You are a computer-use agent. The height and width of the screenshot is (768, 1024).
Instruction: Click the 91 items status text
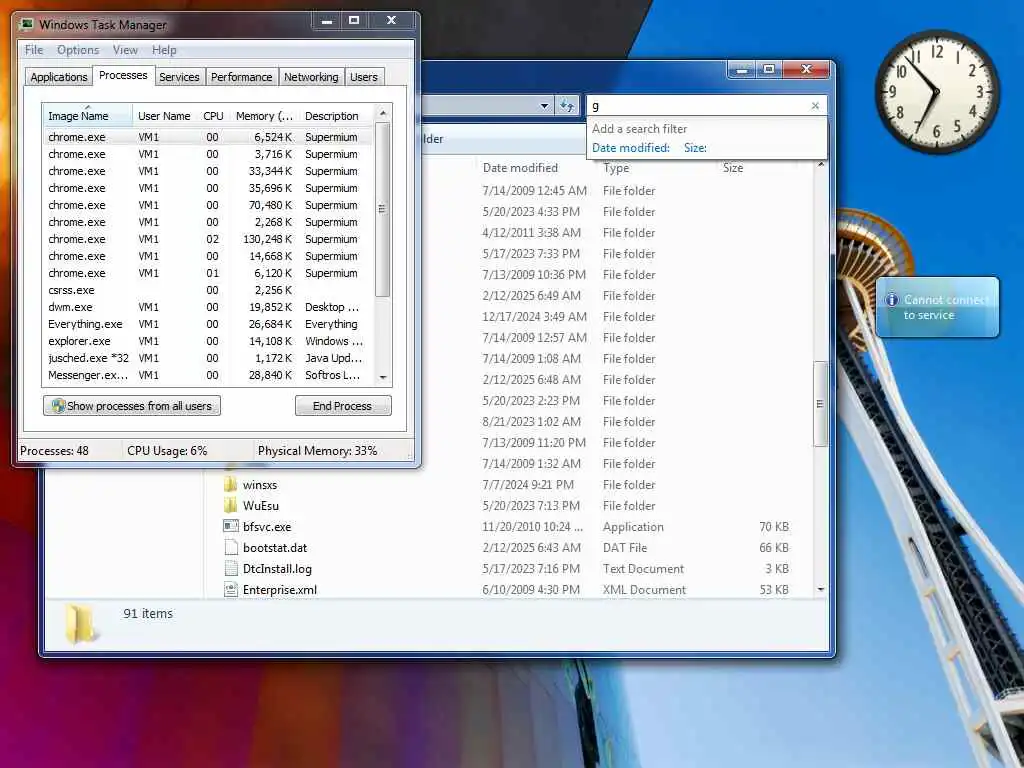pos(148,613)
